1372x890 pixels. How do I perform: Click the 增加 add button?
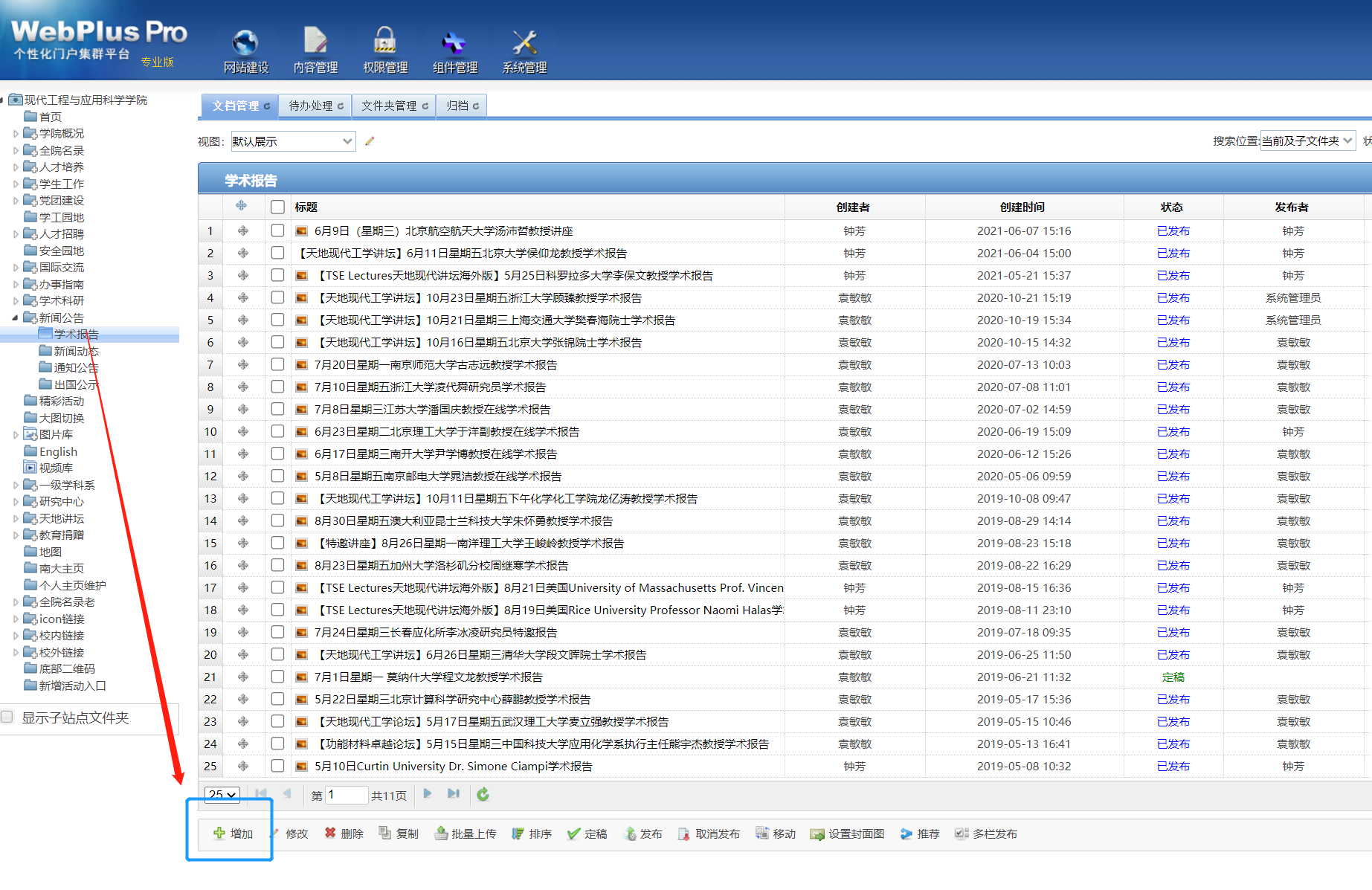coord(234,833)
